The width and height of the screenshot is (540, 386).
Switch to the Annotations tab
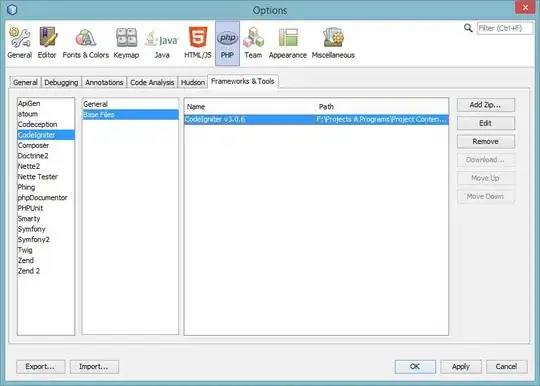click(x=104, y=83)
